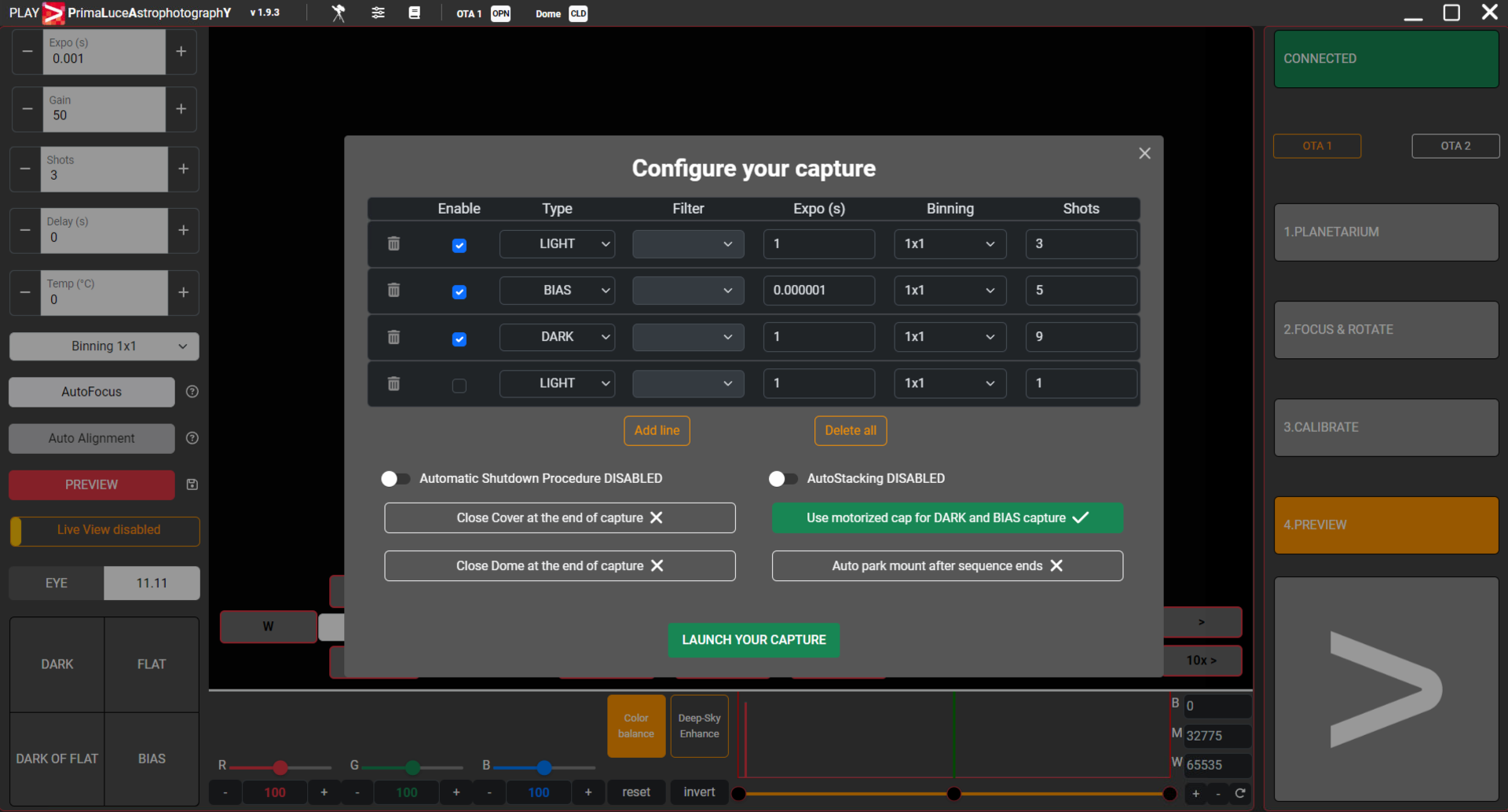Open Type dropdown of last LIGHT row

point(557,383)
